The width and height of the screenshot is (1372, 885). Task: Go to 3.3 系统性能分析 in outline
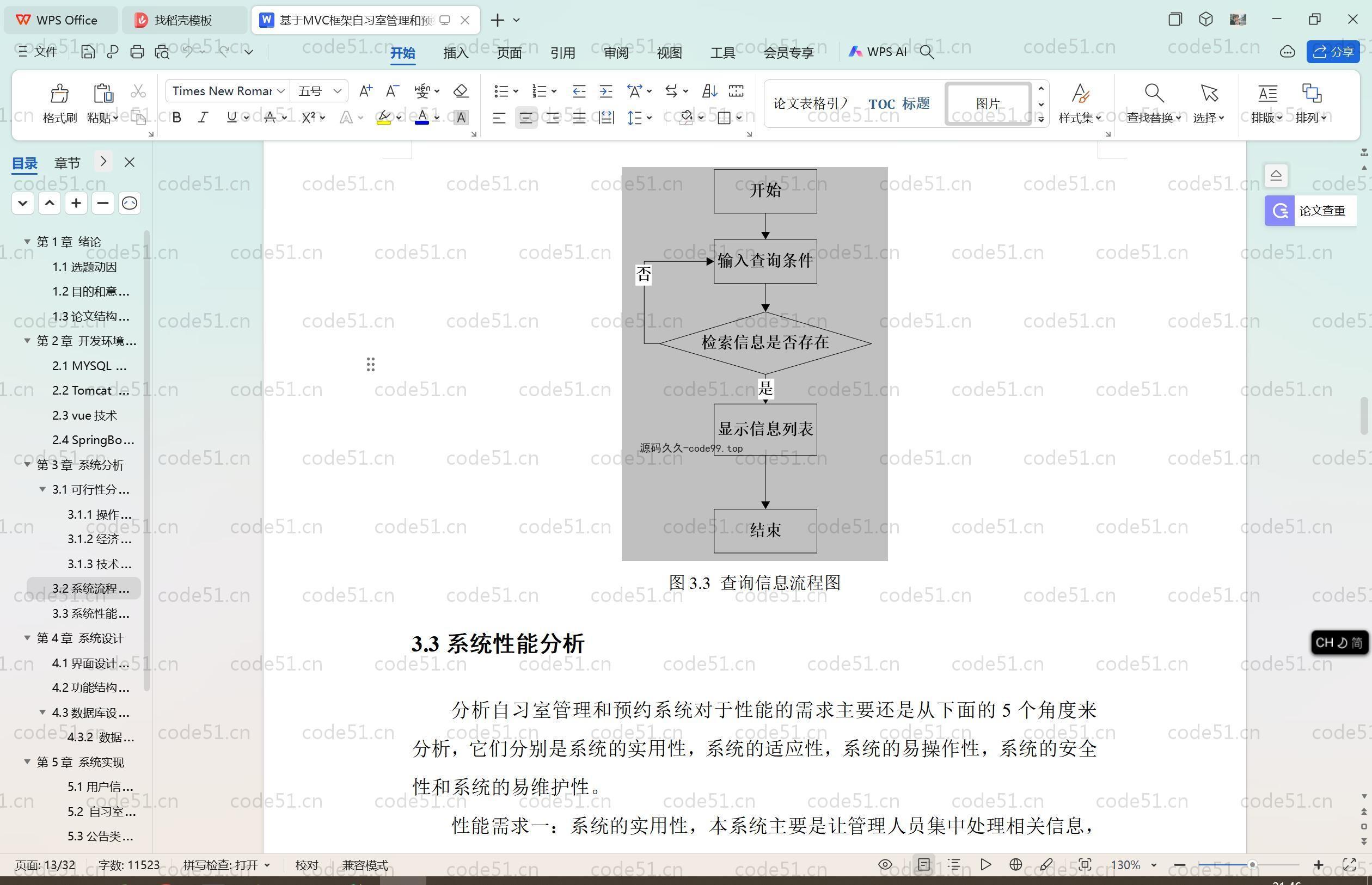click(x=91, y=613)
